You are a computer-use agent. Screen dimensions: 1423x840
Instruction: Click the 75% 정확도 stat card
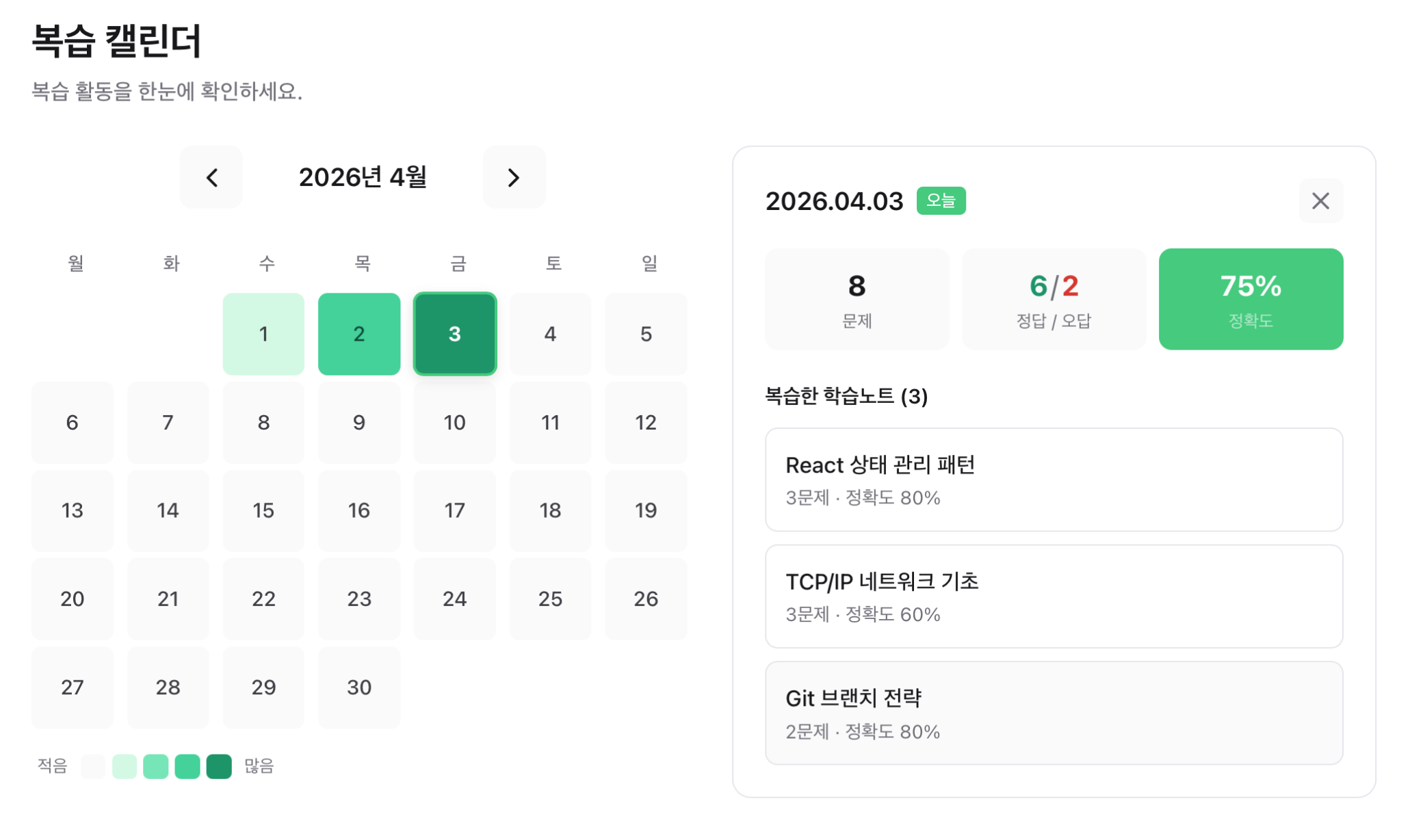(x=1250, y=299)
